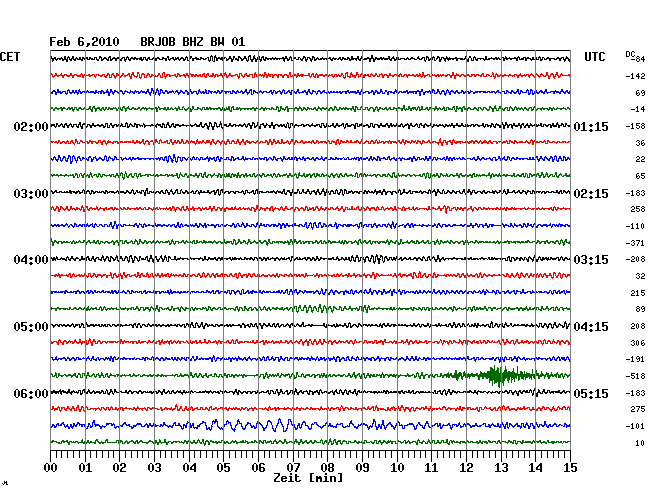The image size is (650, 494).
Task: Click the UTC time zone label
Action: click(594, 57)
